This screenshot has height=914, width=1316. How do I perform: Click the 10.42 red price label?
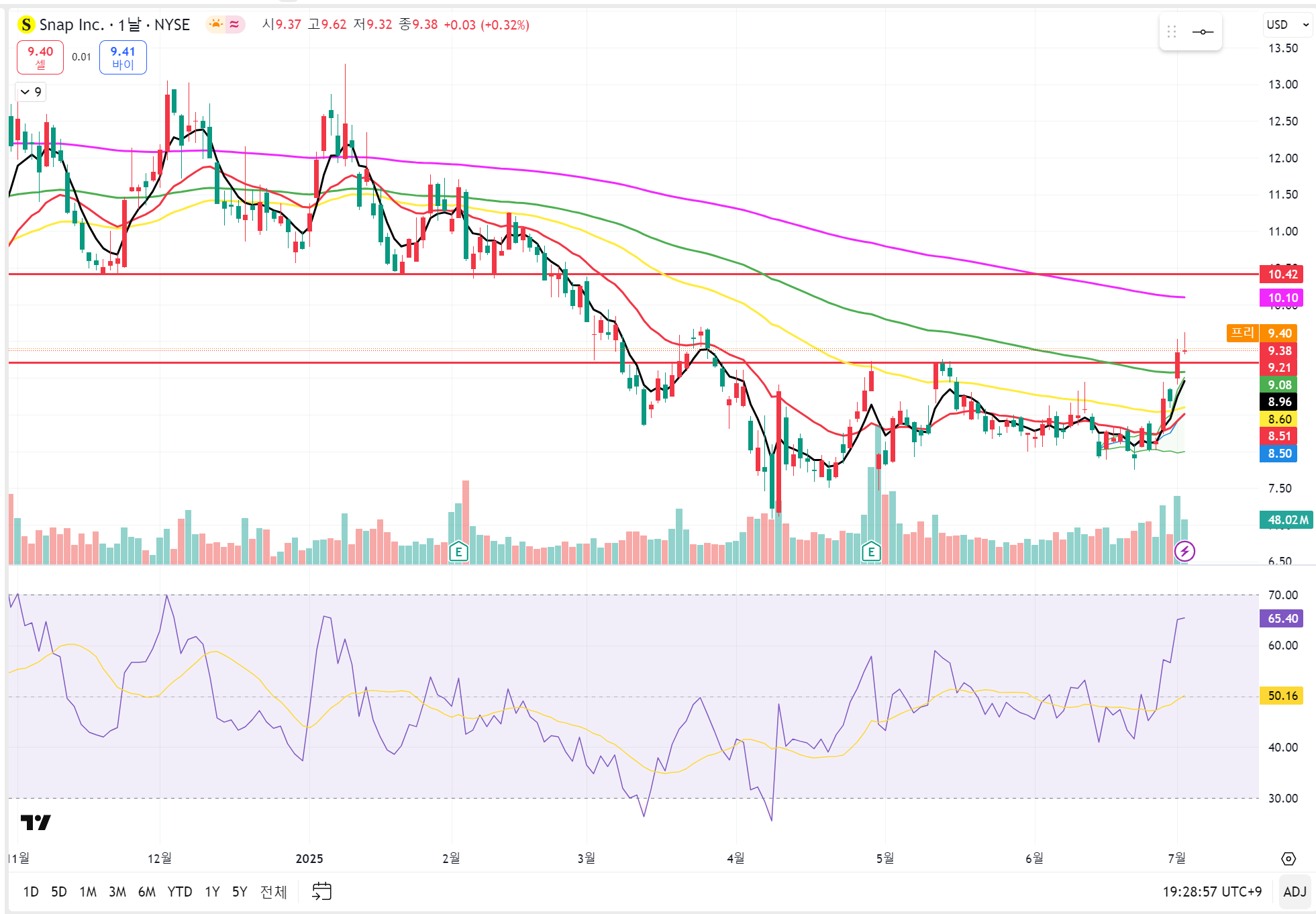click(x=1282, y=274)
